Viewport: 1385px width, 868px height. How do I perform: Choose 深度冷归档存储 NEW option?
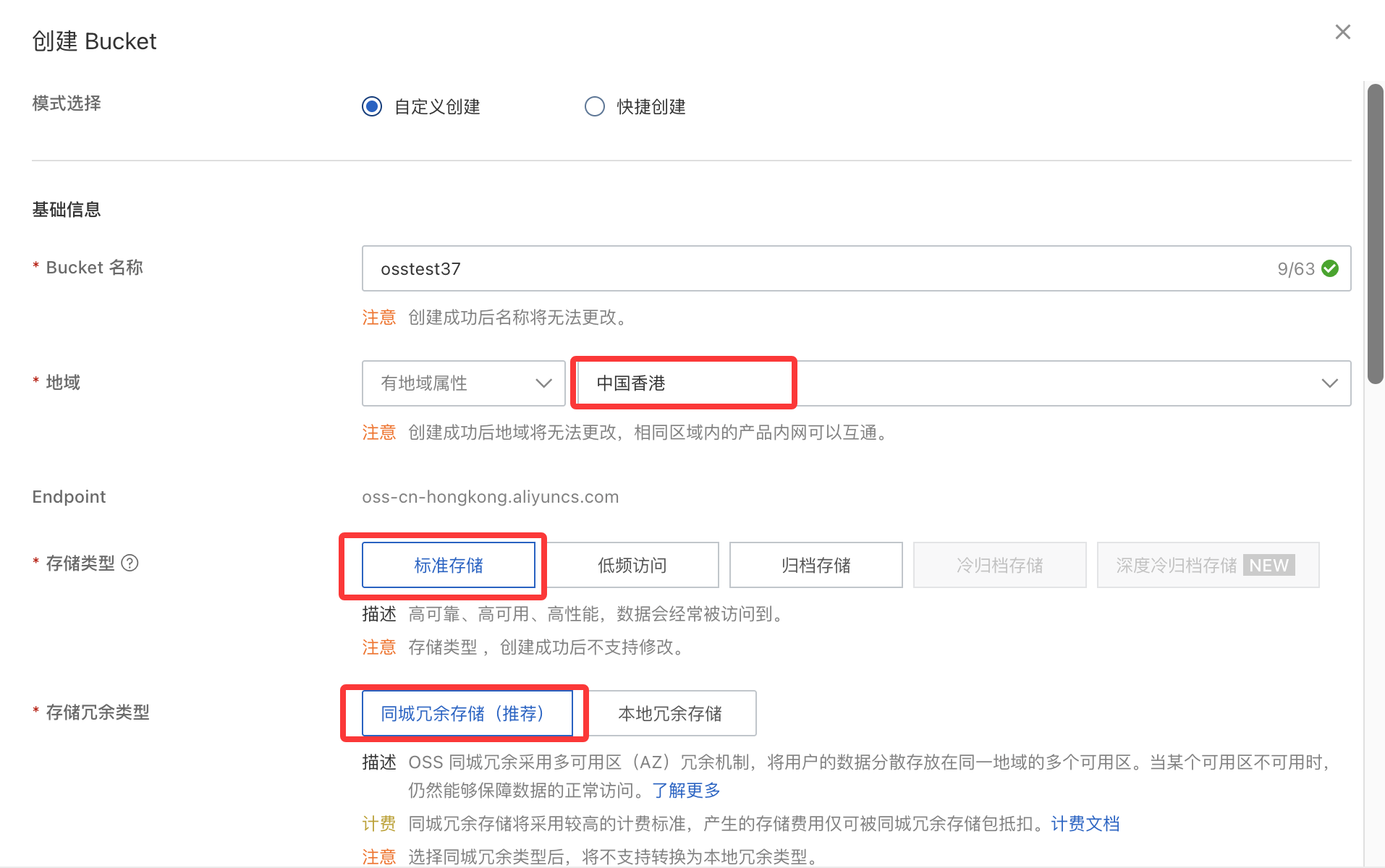click(x=1208, y=565)
